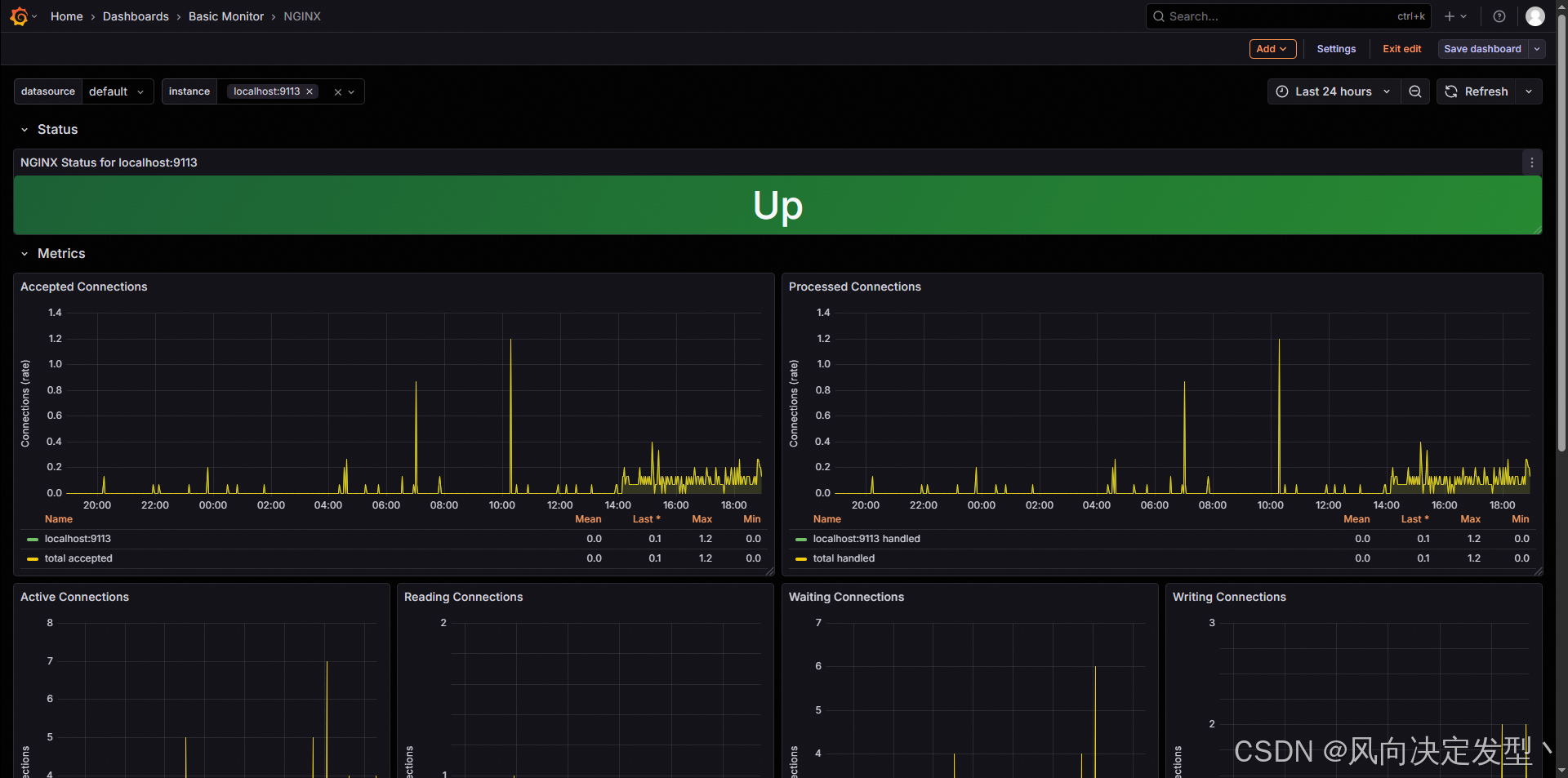Sort Processed Connections legend by Mean

pos(1356,519)
